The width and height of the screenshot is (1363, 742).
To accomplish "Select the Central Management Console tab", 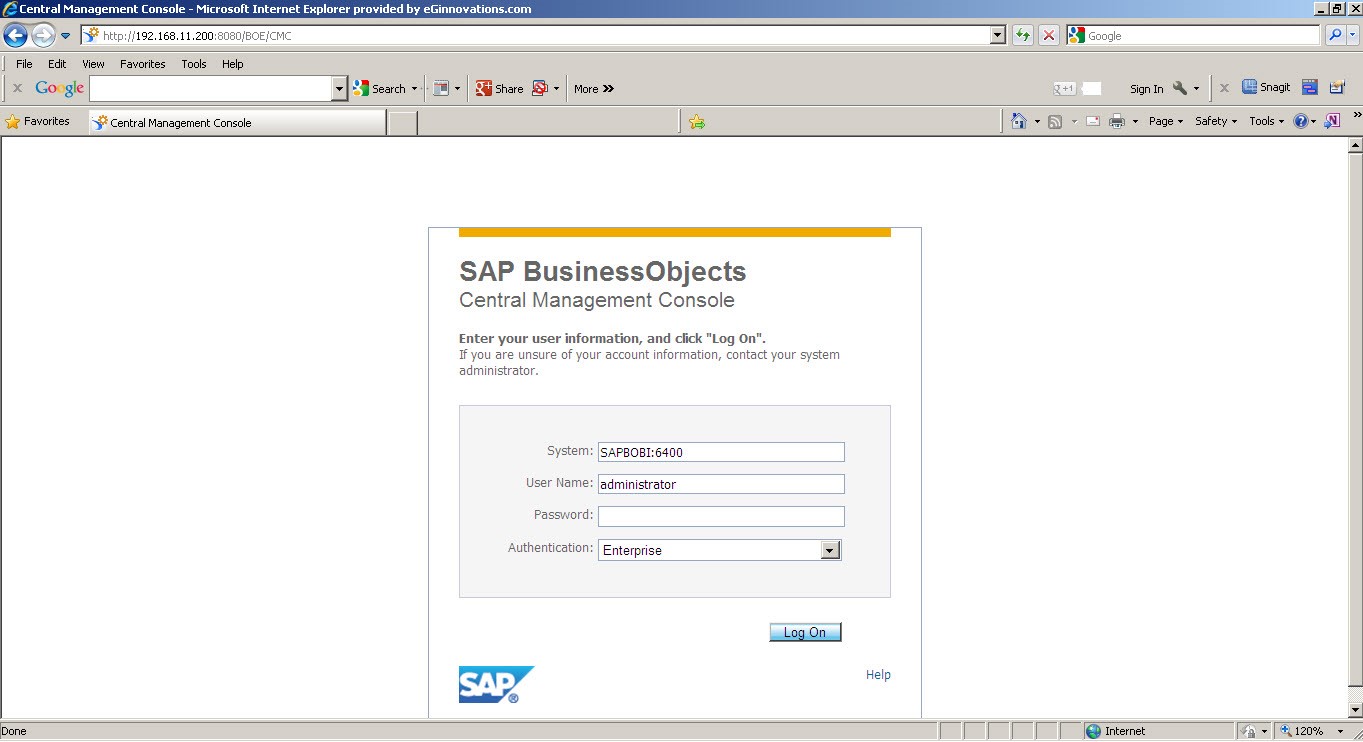I will (237, 122).
